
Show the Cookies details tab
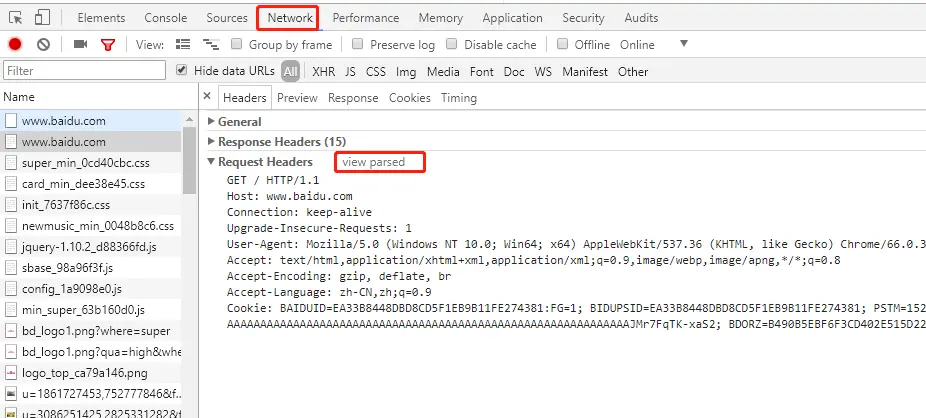click(410, 97)
